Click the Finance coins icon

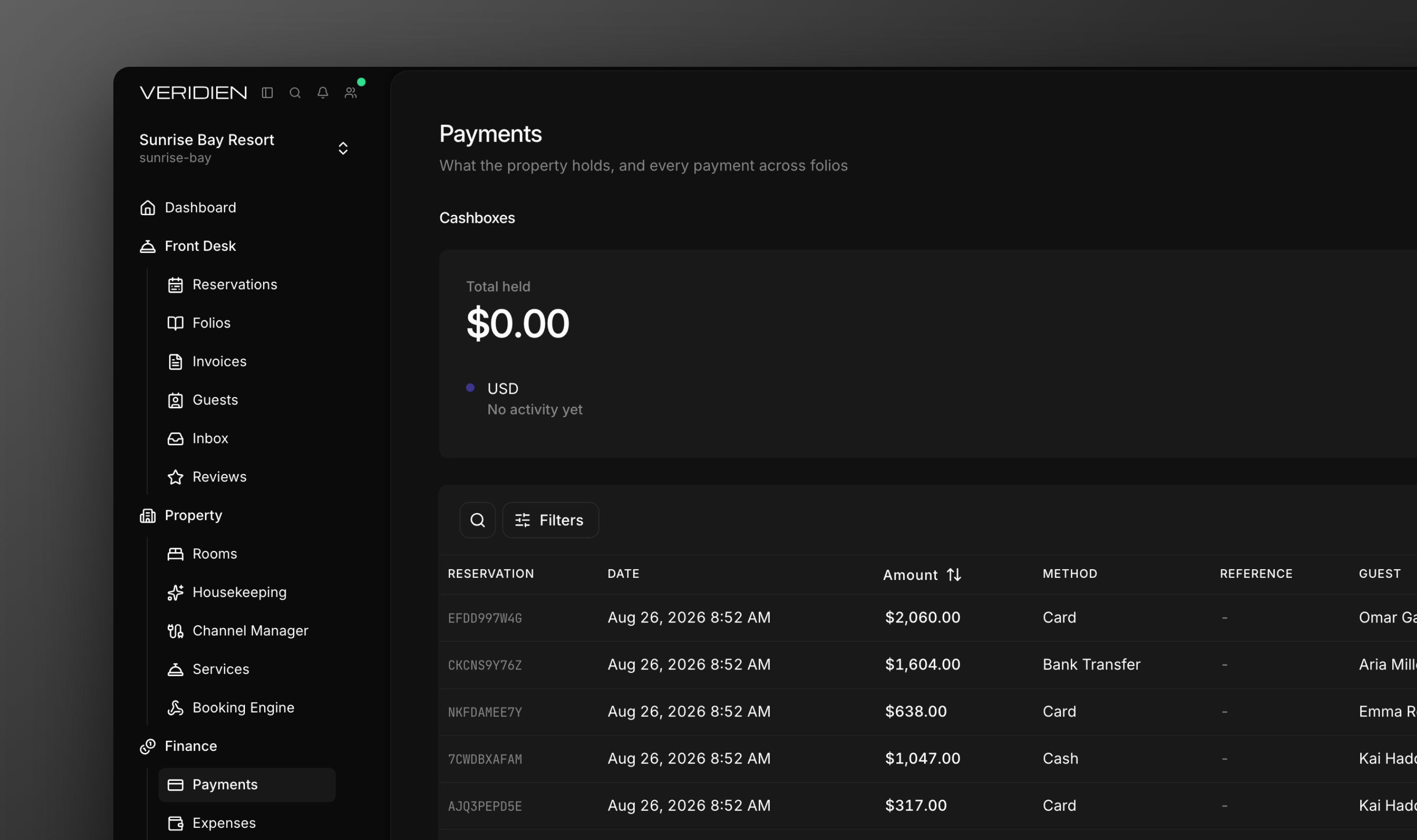(x=148, y=746)
